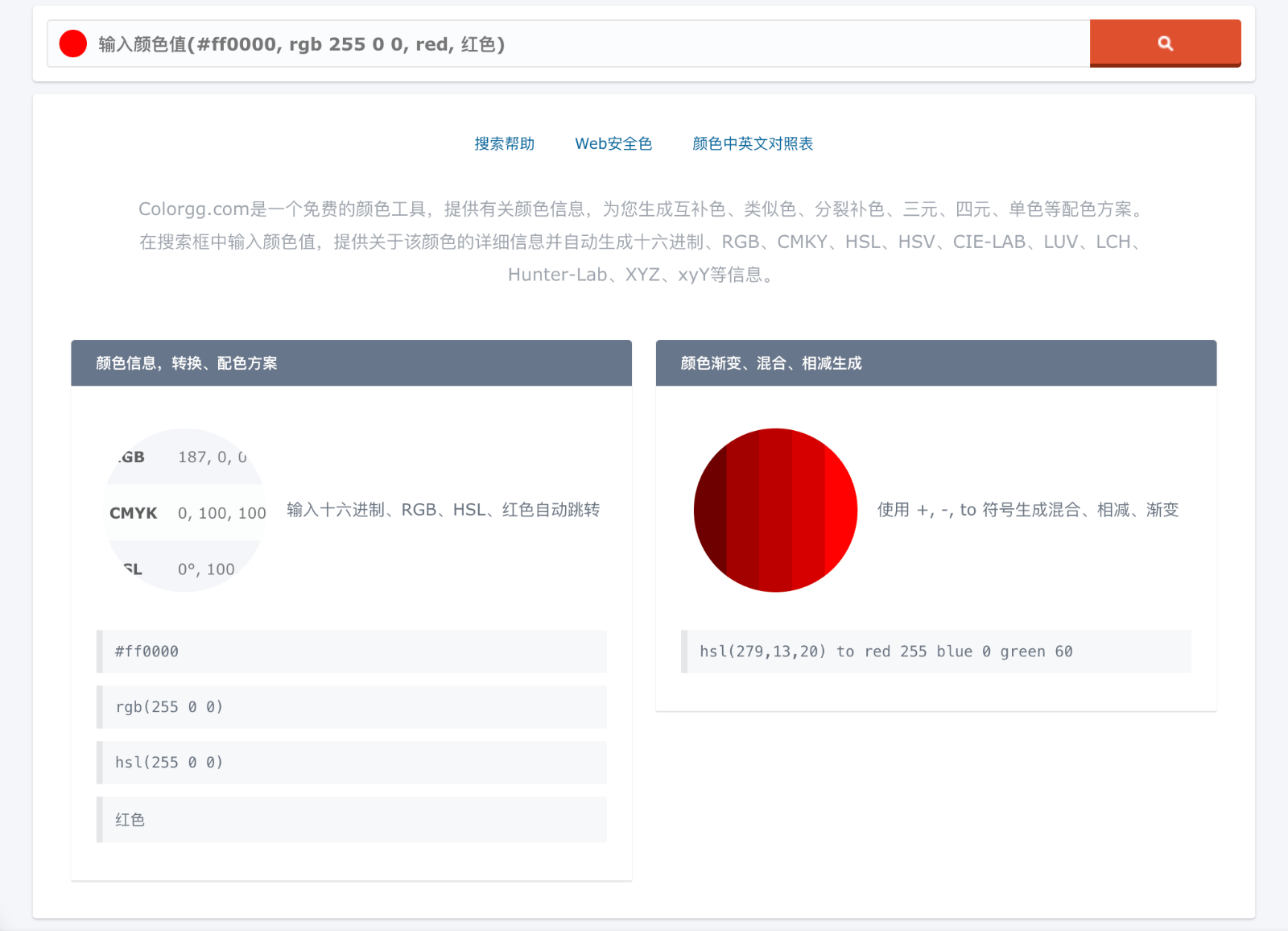1288x931 pixels.
Task: Open the 搜索帮助 link
Action: 504,143
